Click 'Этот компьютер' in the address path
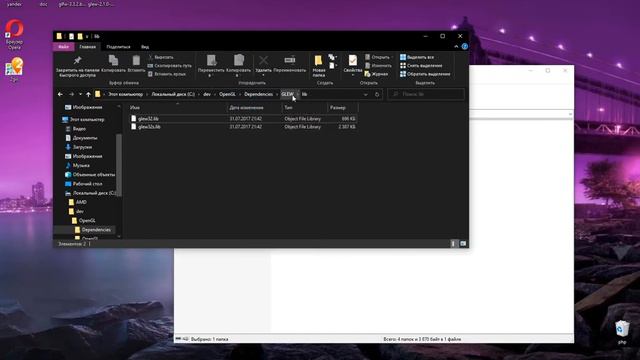Screen dimensions: 640x360 click(x=125, y=94)
